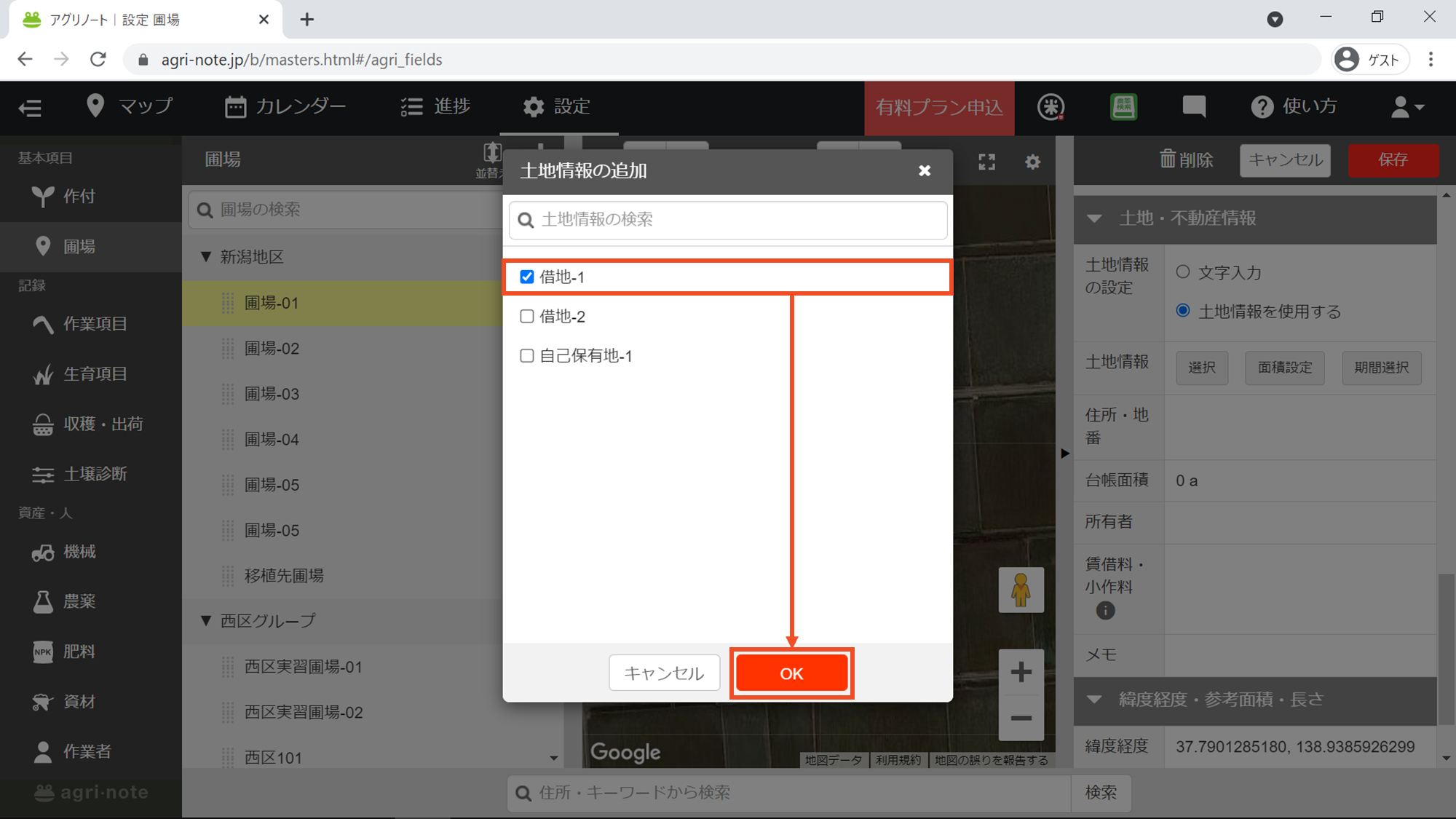This screenshot has height=819, width=1456.
Task: Check the 借地-2 checkbox
Action: point(527,316)
